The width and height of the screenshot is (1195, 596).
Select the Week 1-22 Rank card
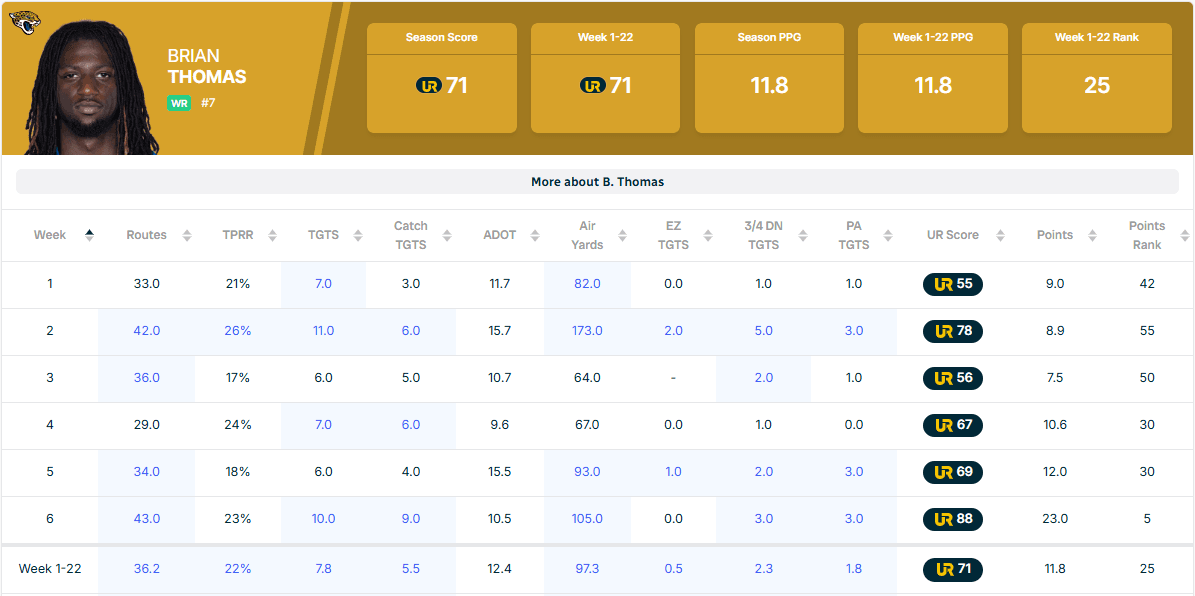(x=1096, y=78)
